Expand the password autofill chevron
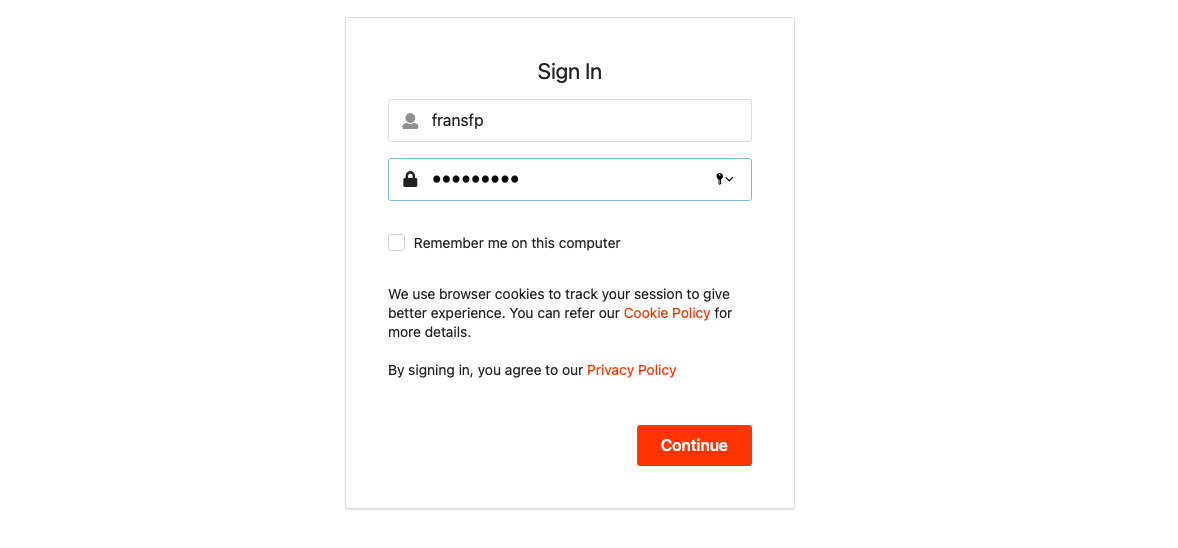 [x=730, y=180]
